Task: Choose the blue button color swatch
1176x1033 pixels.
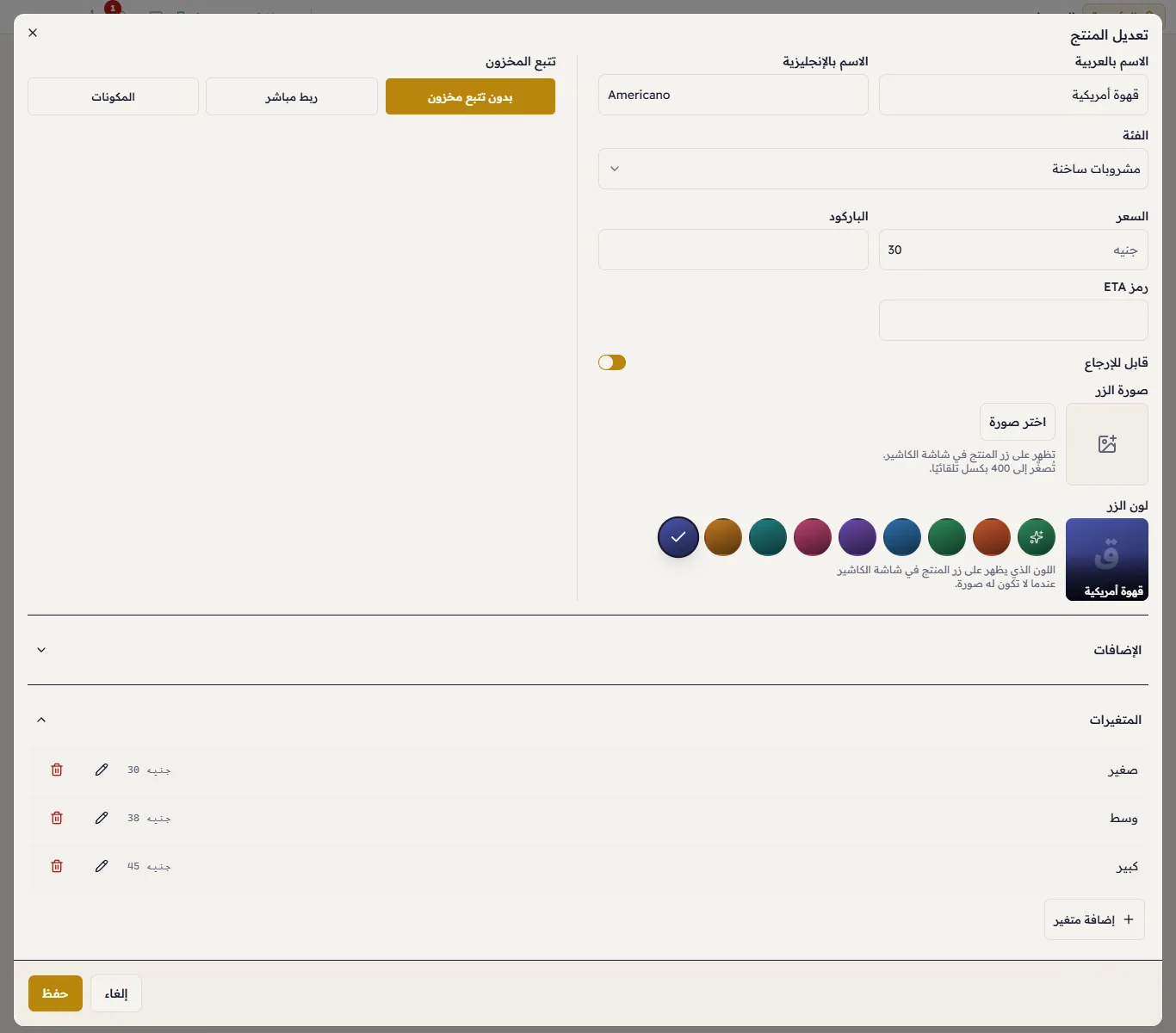Action: coord(902,537)
